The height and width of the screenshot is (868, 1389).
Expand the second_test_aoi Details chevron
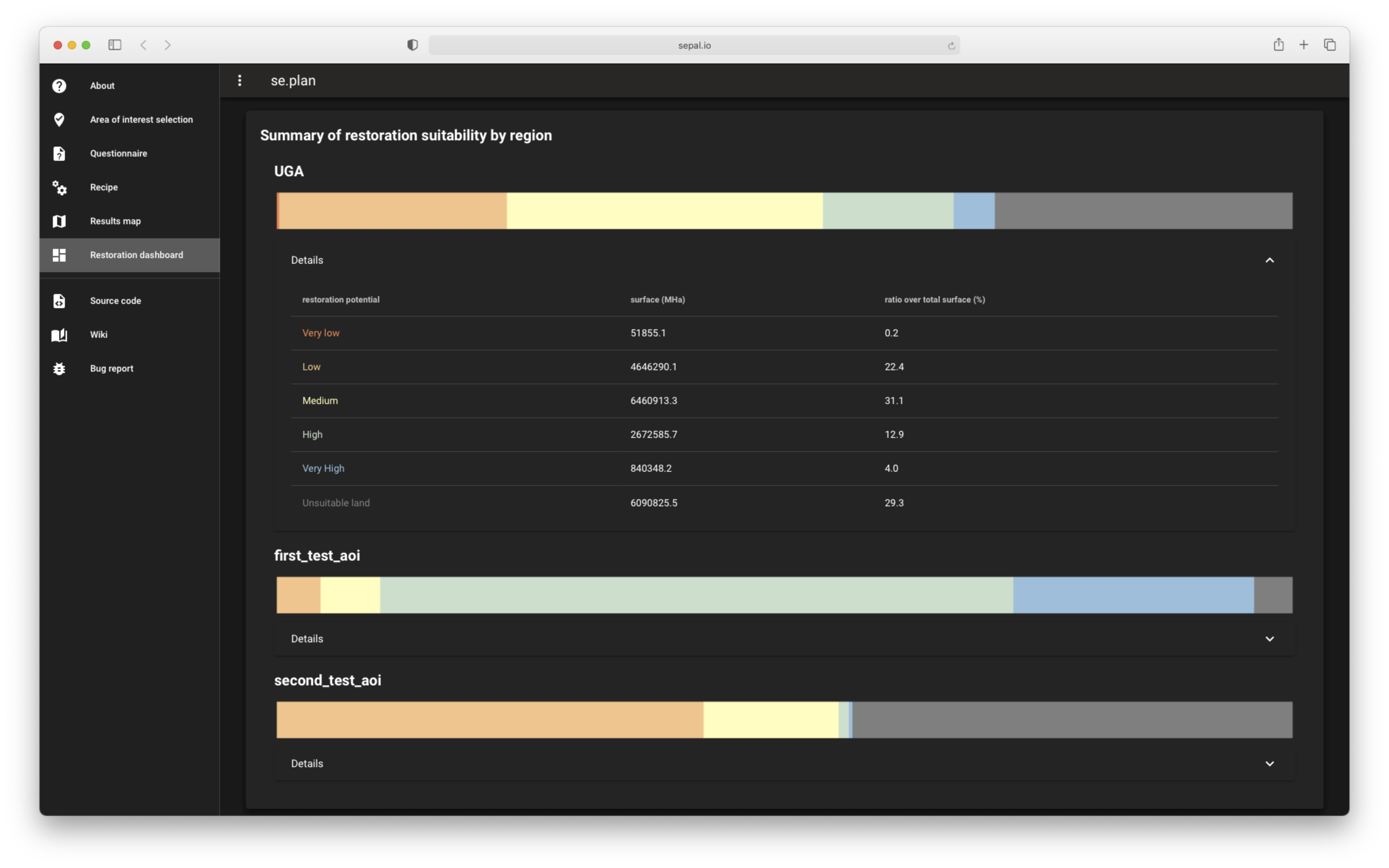[1269, 764]
